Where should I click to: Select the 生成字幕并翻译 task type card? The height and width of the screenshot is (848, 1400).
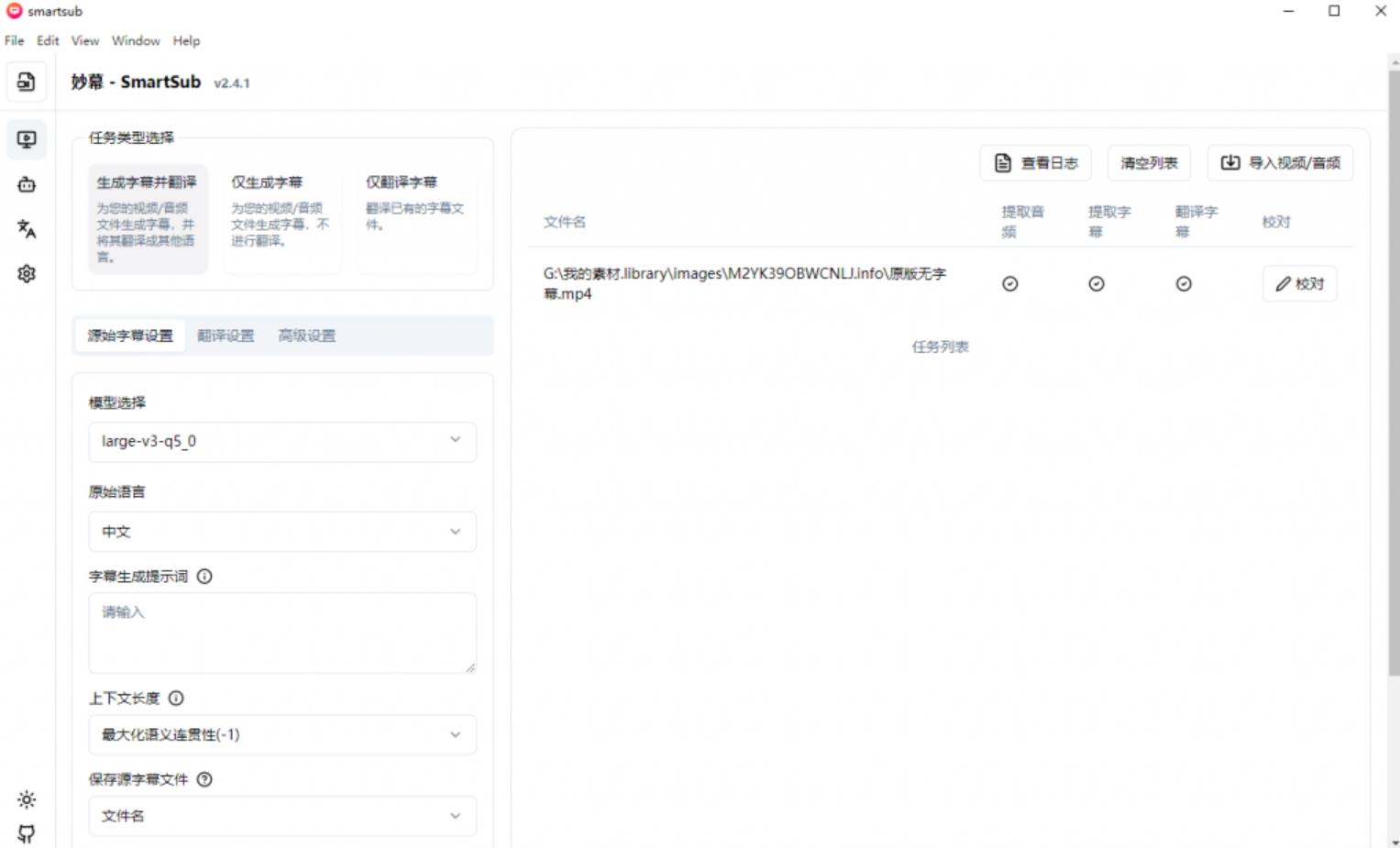pyautogui.click(x=148, y=219)
